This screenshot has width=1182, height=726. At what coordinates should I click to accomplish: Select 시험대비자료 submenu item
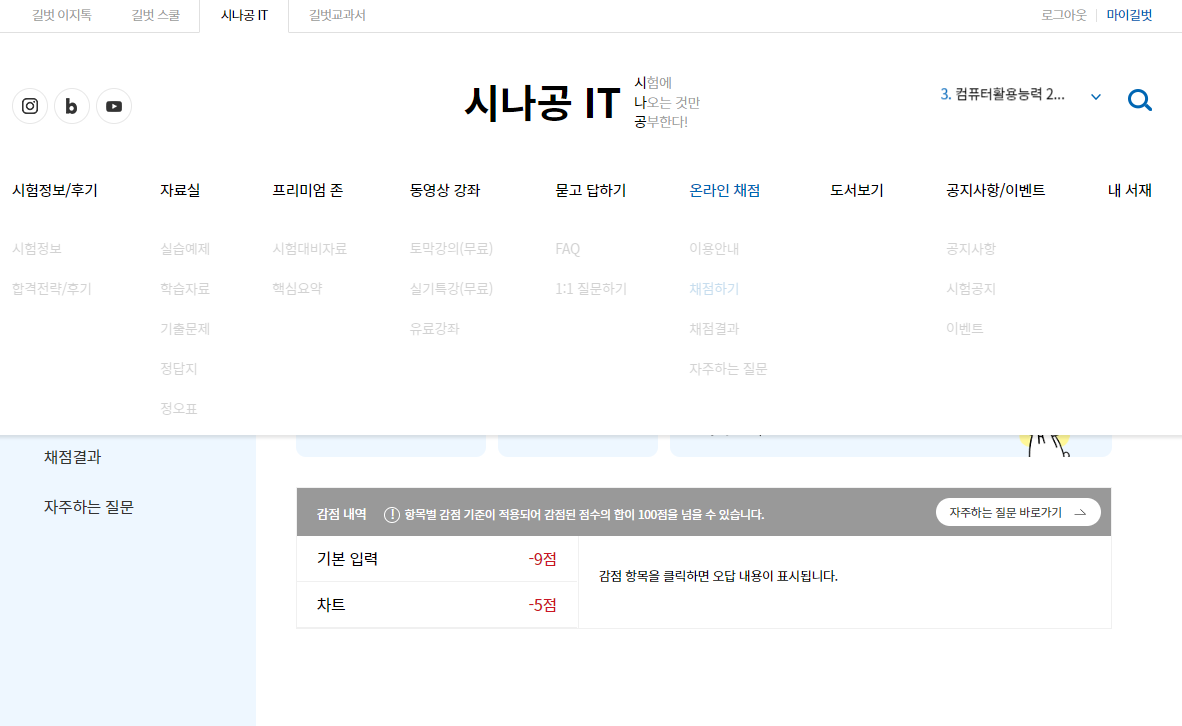pos(310,249)
